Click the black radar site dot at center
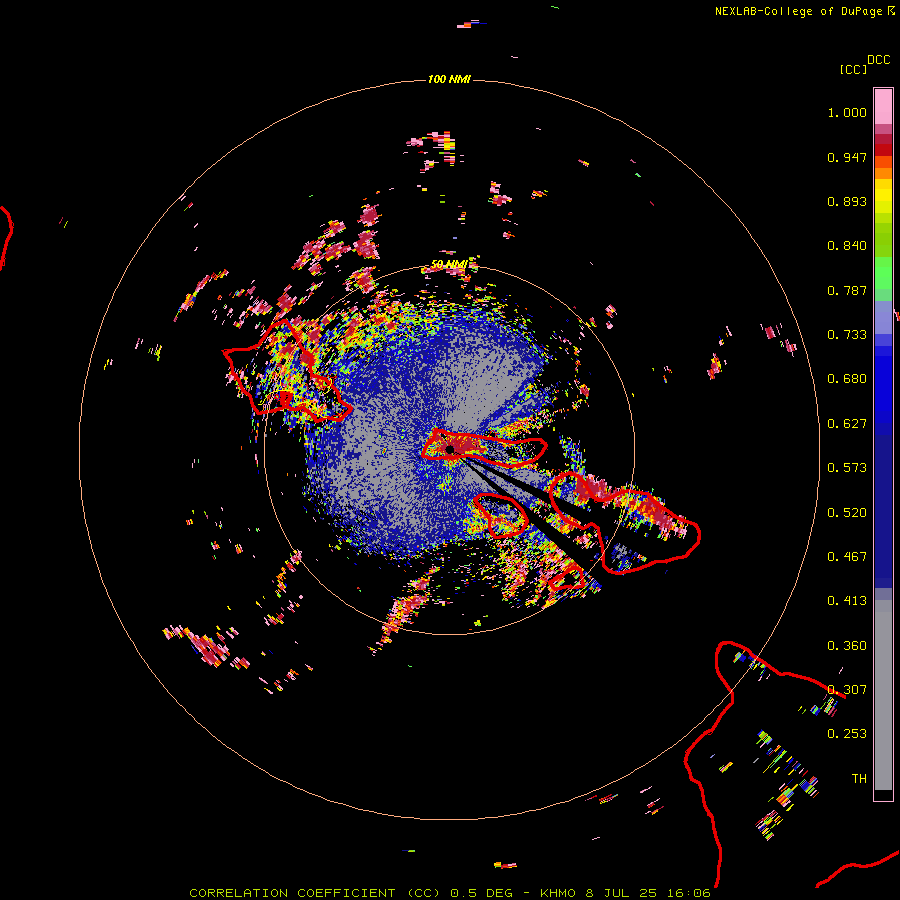The image size is (900, 900). click(450, 449)
